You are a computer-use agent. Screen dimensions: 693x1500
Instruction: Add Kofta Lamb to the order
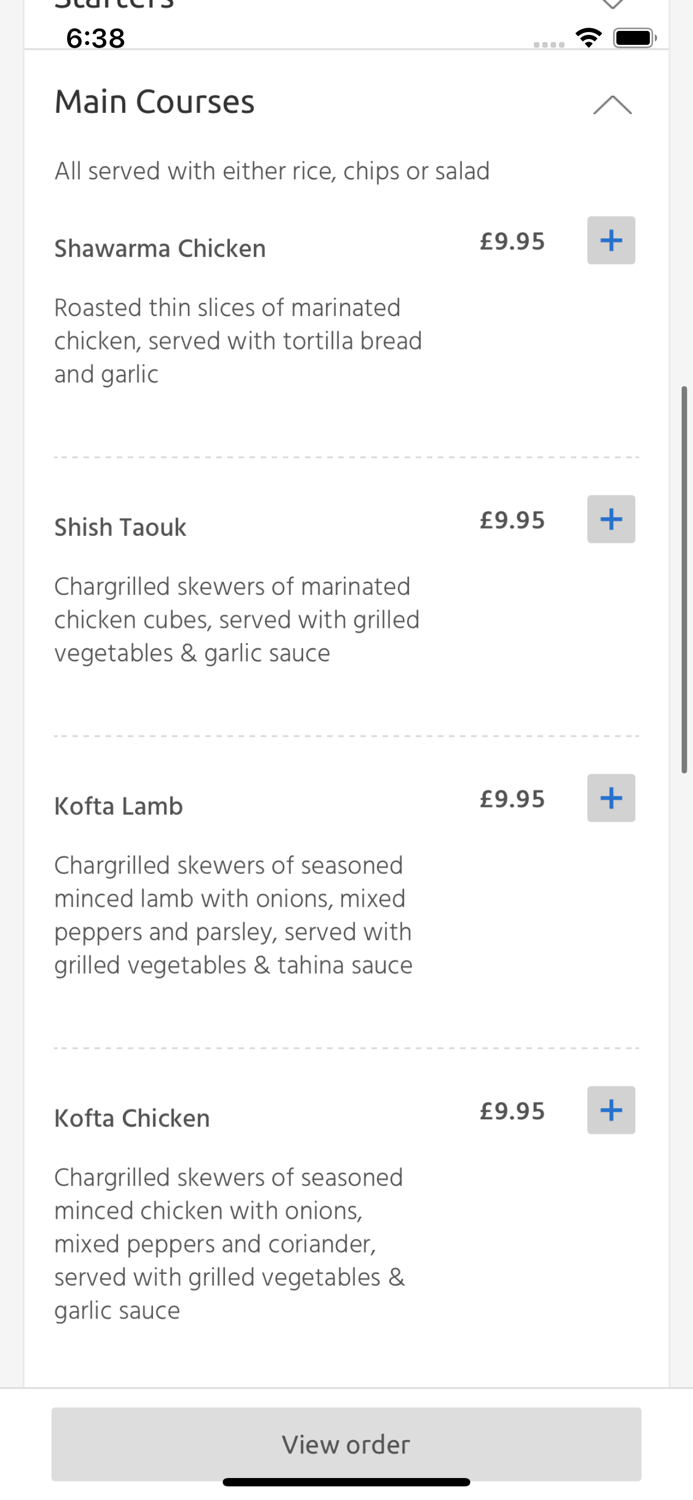coord(611,798)
